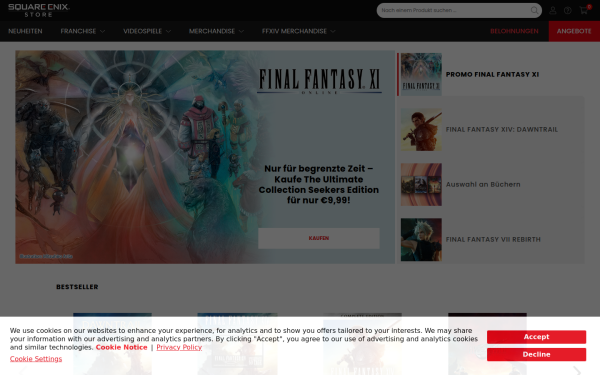Screen dimensions: 600x375
Task: Select Final Fantasy XIV Dawntrail thumbnail
Action: [x=421, y=129]
